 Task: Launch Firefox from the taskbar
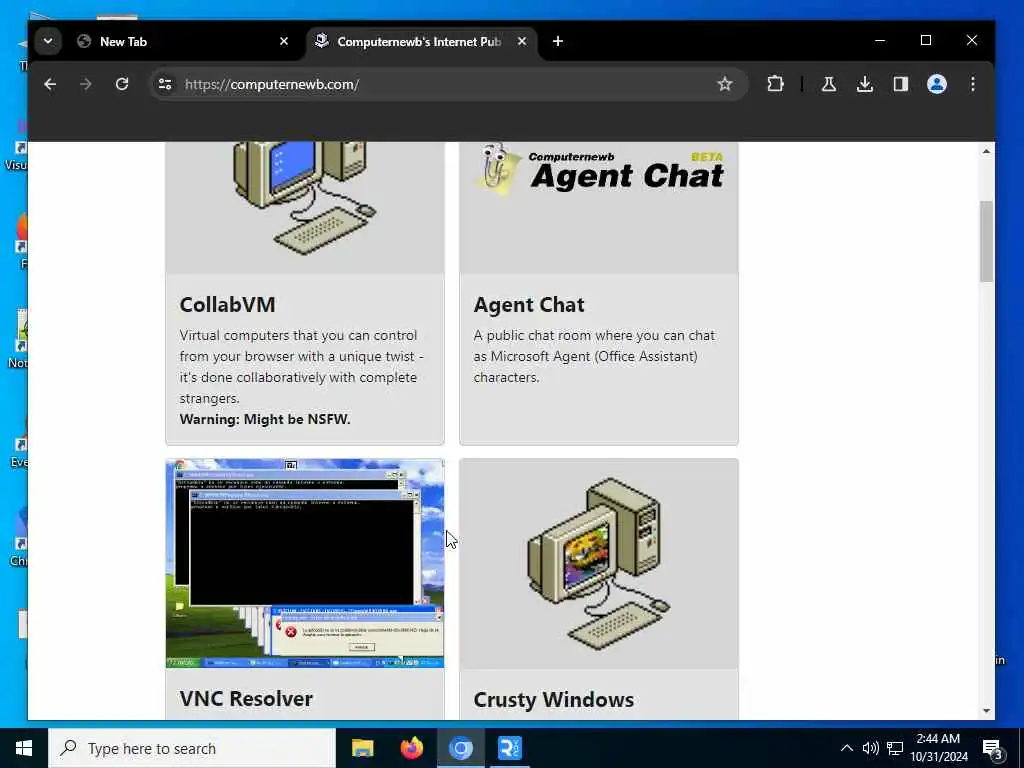pyautogui.click(x=411, y=748)
